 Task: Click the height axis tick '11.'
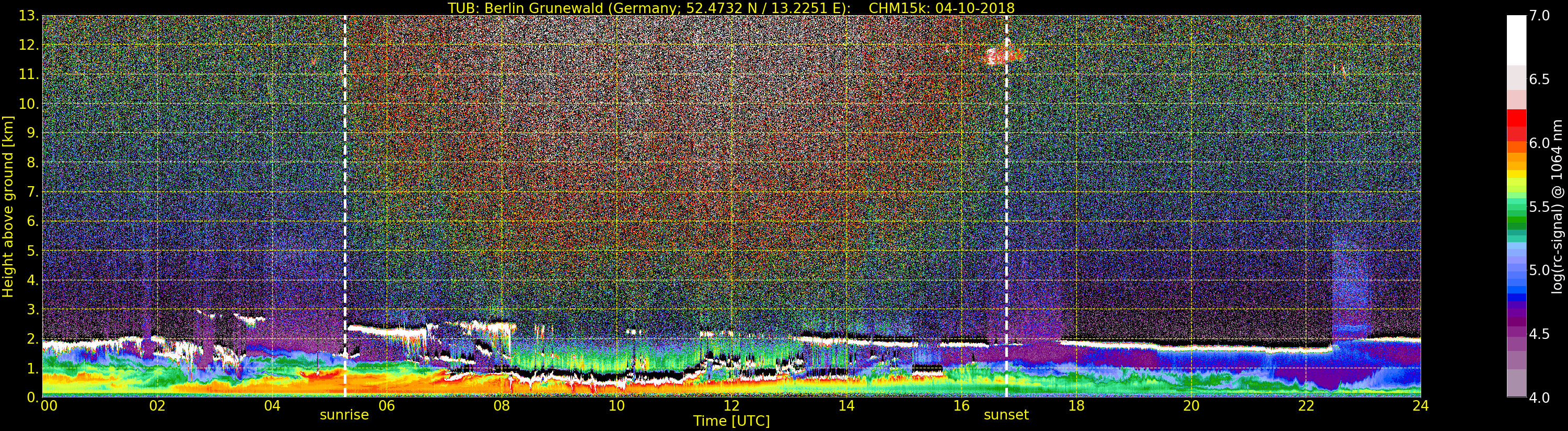pos(29,74)
